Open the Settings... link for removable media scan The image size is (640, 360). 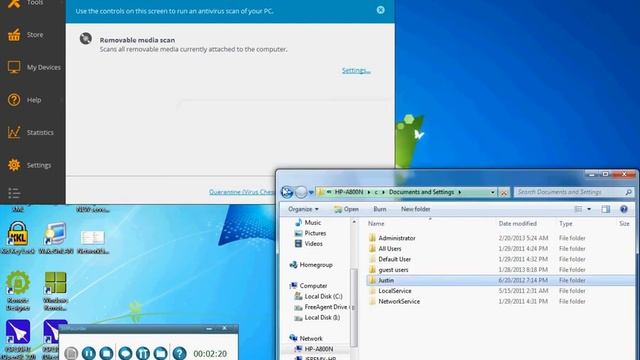pos(356,71)
